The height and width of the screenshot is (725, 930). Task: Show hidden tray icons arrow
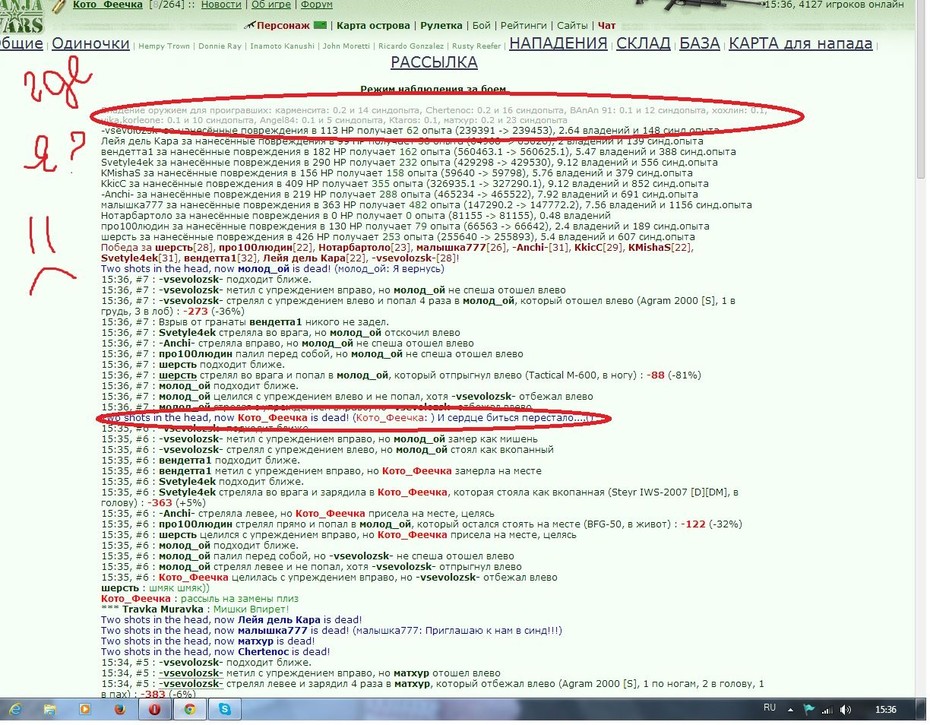[791, 710]
